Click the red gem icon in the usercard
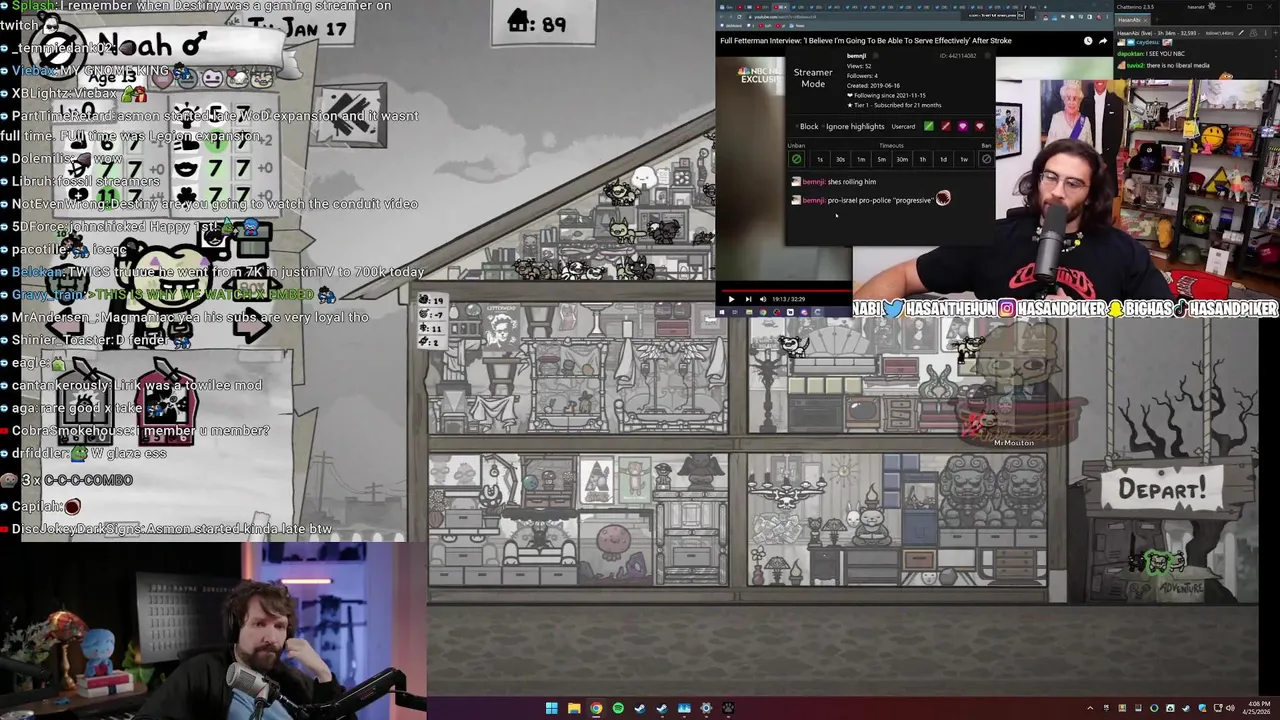The height and width of the screenshot is (720, 1280). click(x=980, y=126)
